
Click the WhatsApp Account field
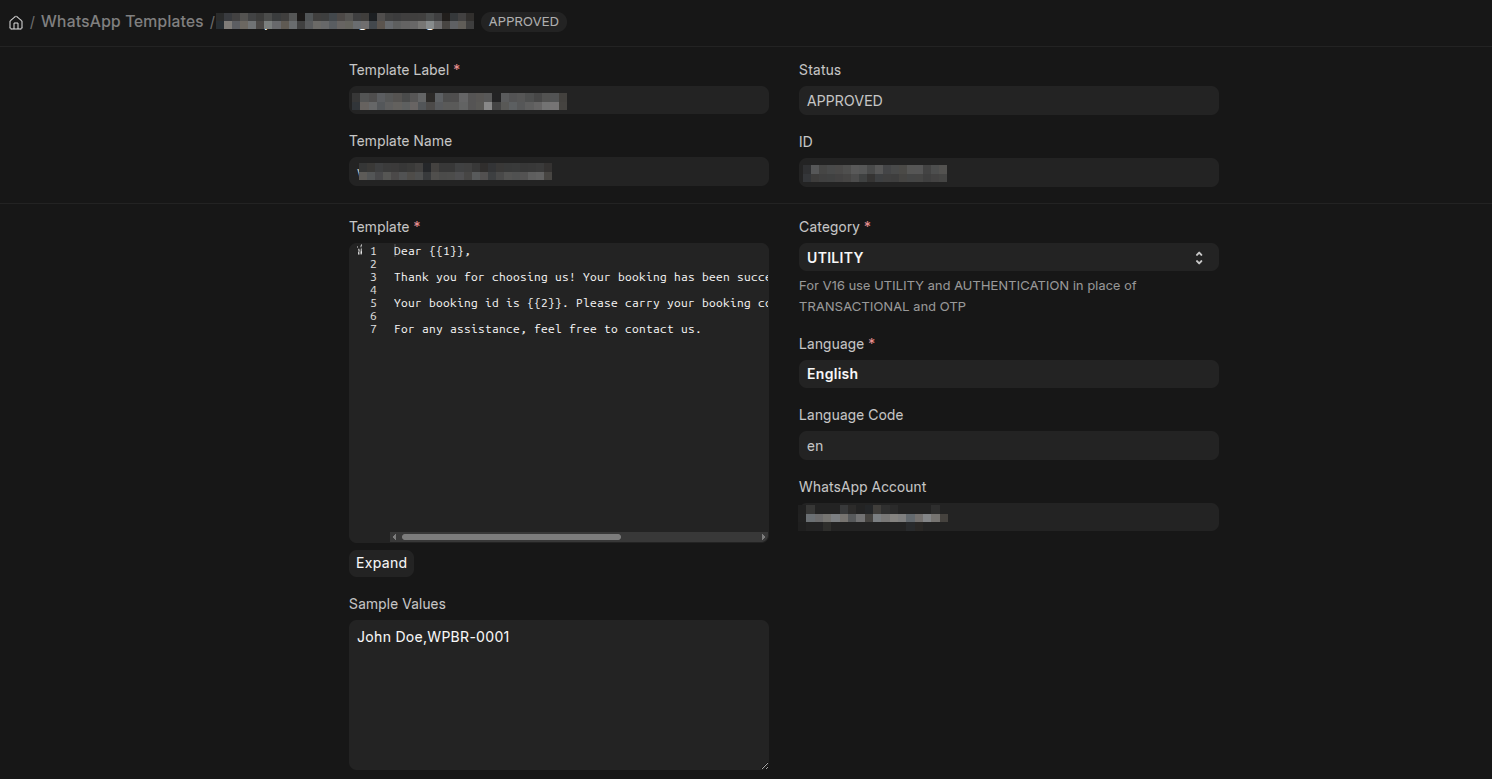[1009, 517]
